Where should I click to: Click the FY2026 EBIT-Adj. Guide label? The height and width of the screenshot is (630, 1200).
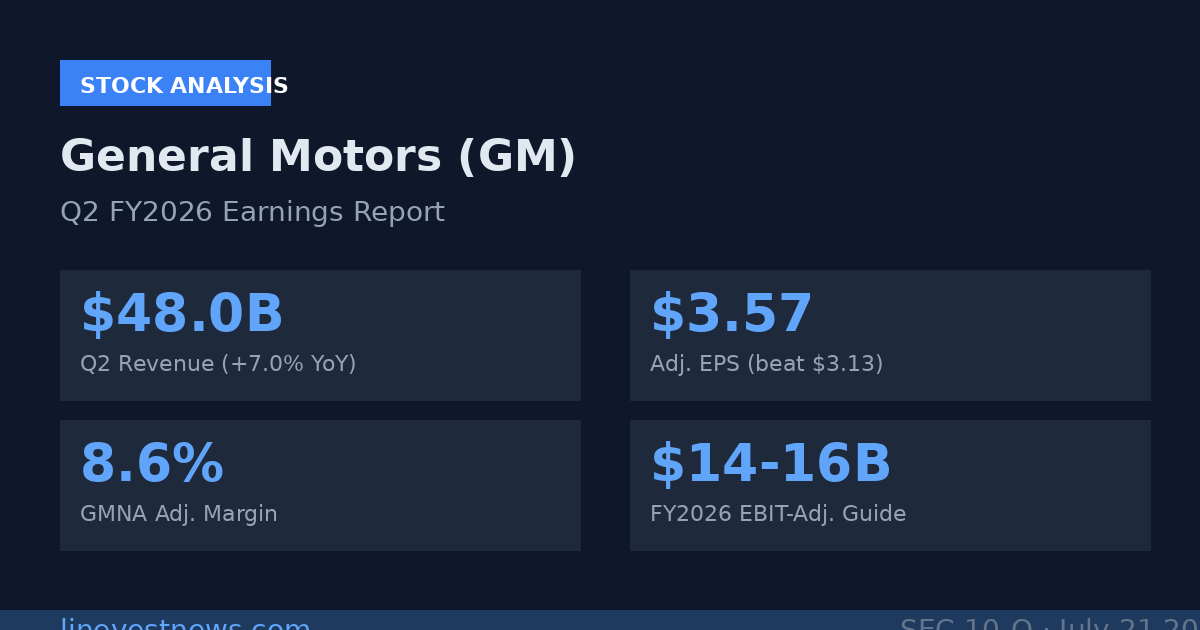click(778, 514)
